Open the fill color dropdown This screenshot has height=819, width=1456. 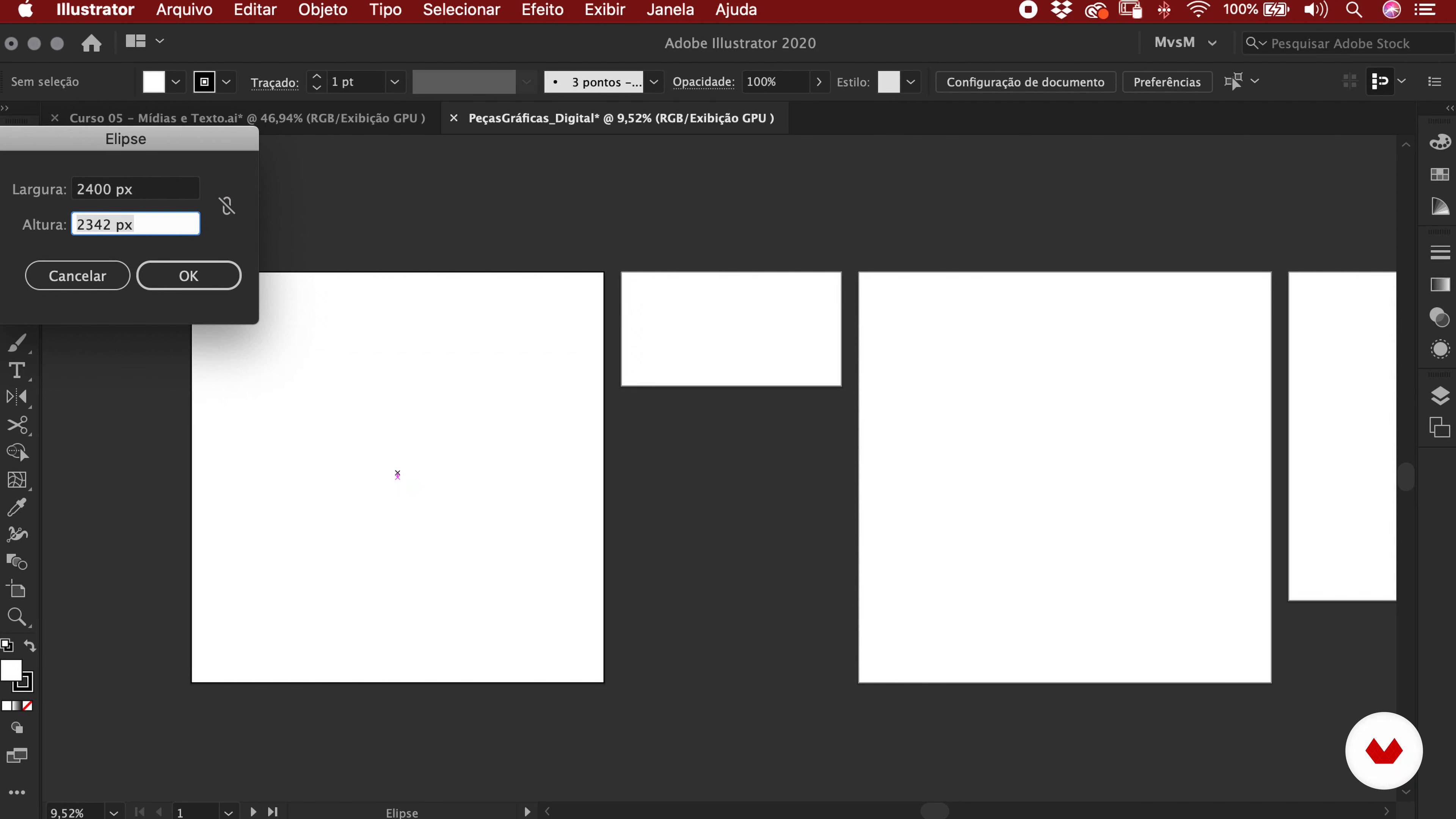tap(176, 82)
